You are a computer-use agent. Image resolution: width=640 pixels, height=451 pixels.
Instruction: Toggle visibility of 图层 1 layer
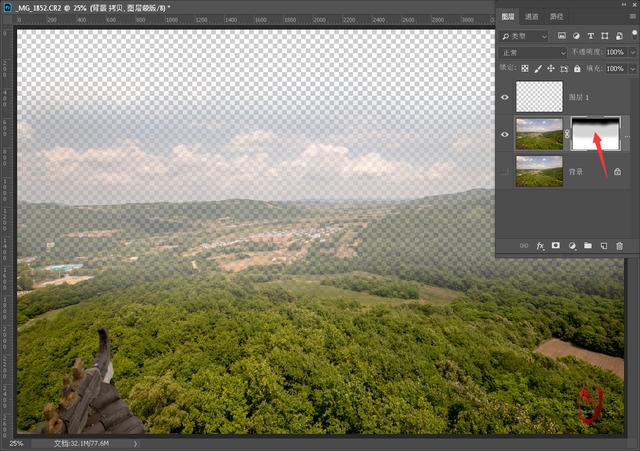coord(505,97)
